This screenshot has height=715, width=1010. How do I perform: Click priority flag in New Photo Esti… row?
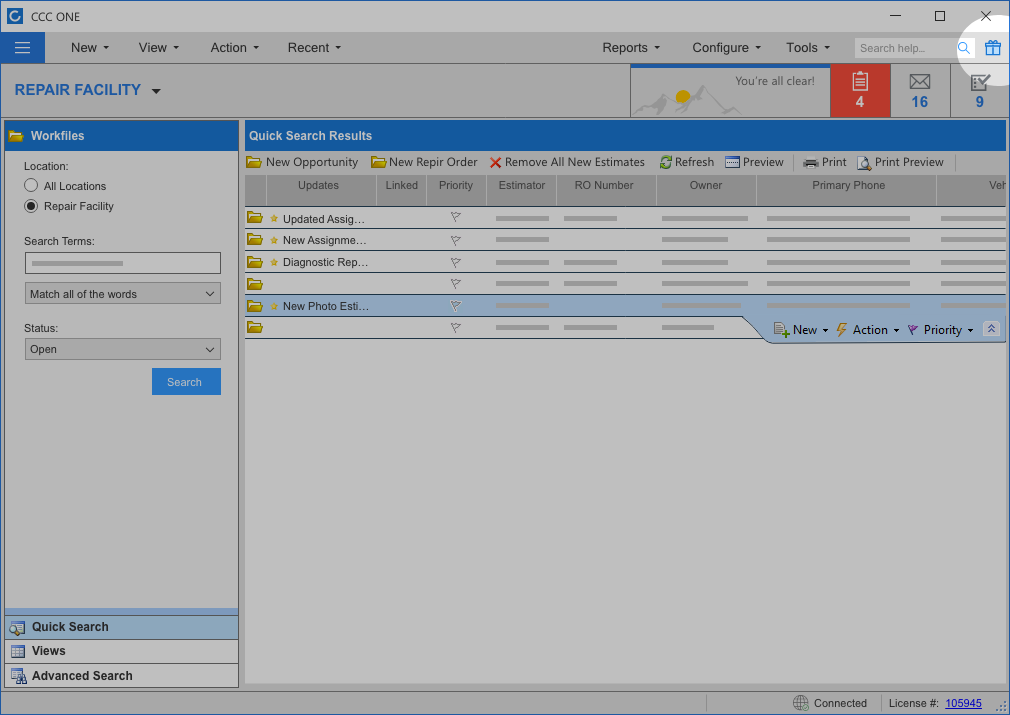point(455,306)
